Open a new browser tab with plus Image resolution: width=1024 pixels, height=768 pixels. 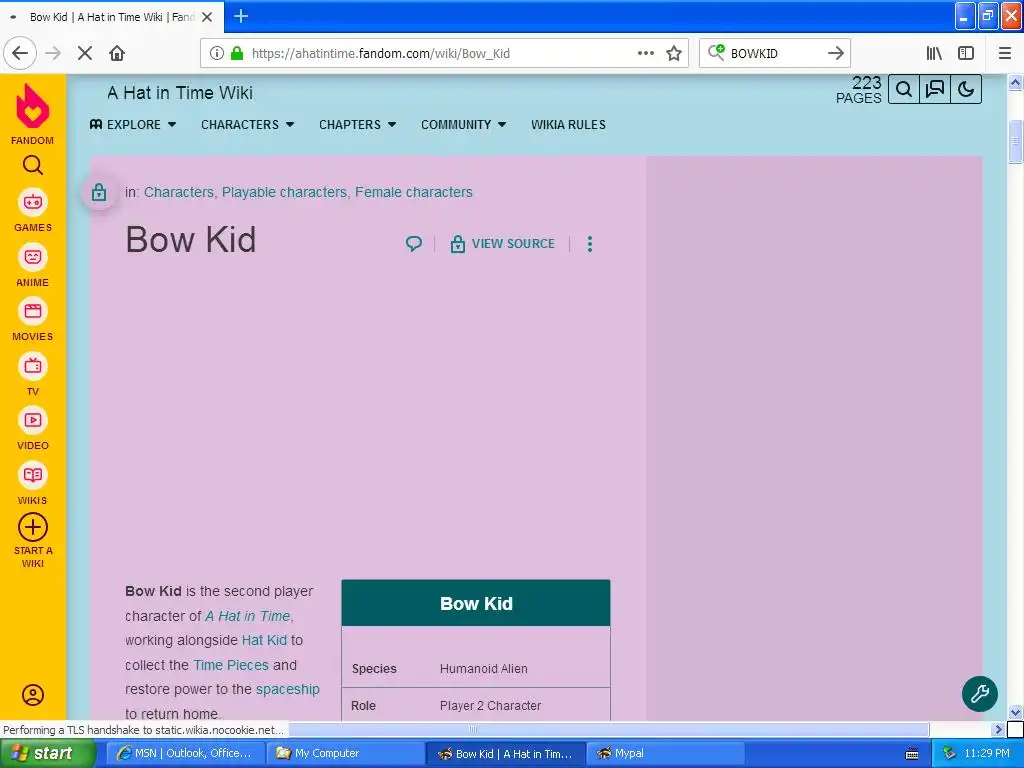tap(241, 16)
